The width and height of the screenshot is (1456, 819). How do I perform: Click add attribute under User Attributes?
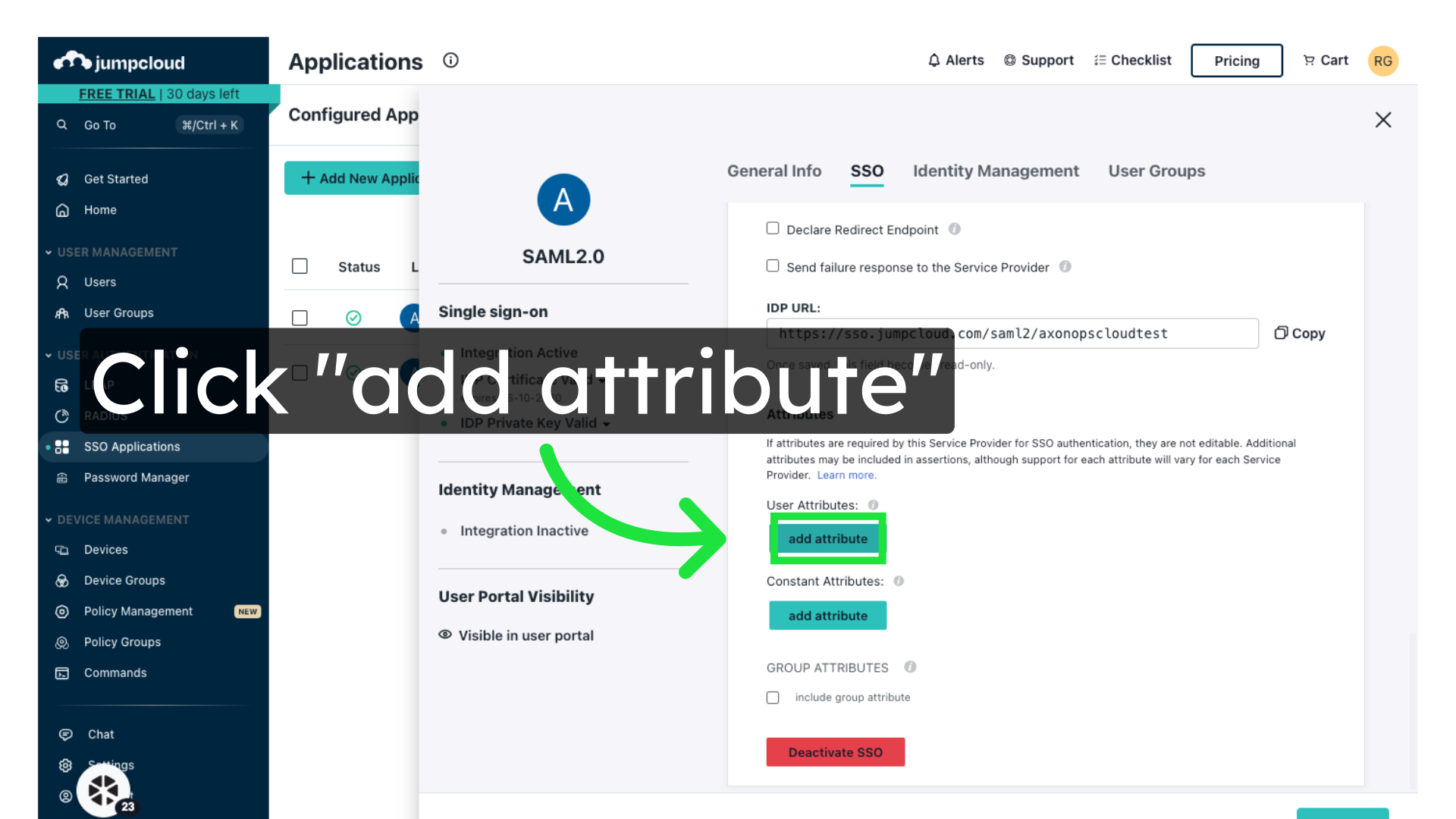coord(827,538)
